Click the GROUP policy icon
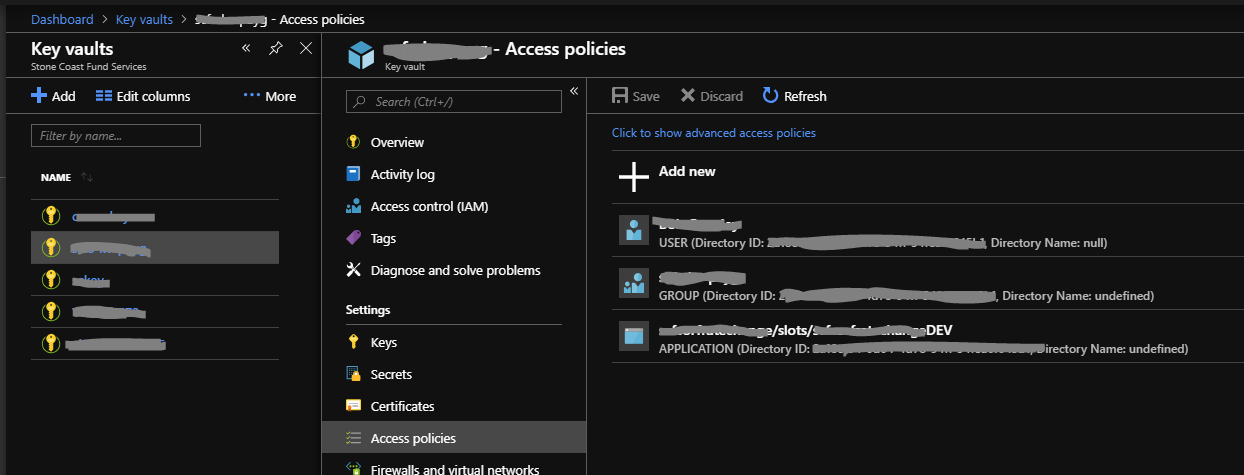 click(633, 284)
